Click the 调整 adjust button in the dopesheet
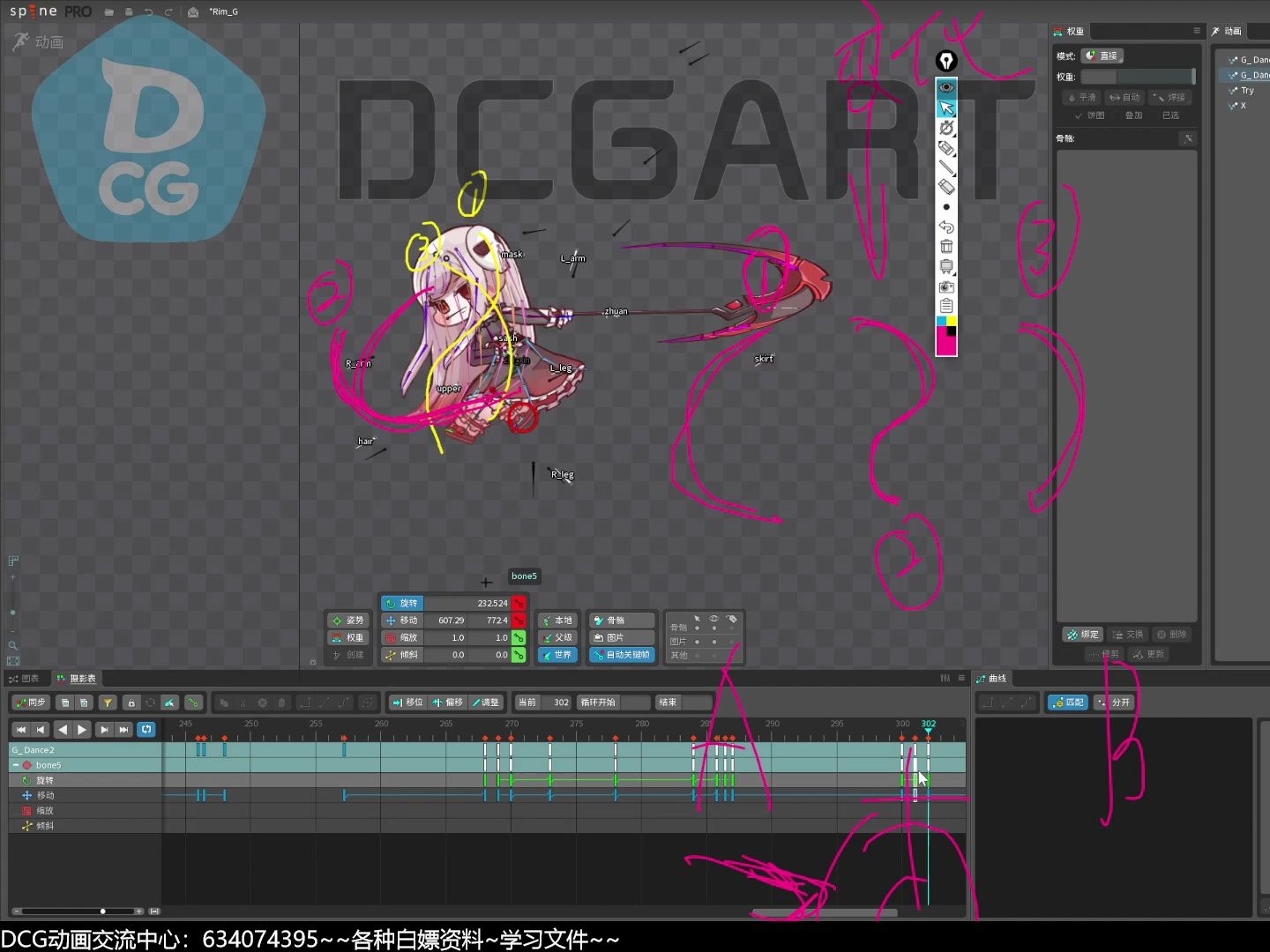 pyautogui.click(x=485, y=703)
